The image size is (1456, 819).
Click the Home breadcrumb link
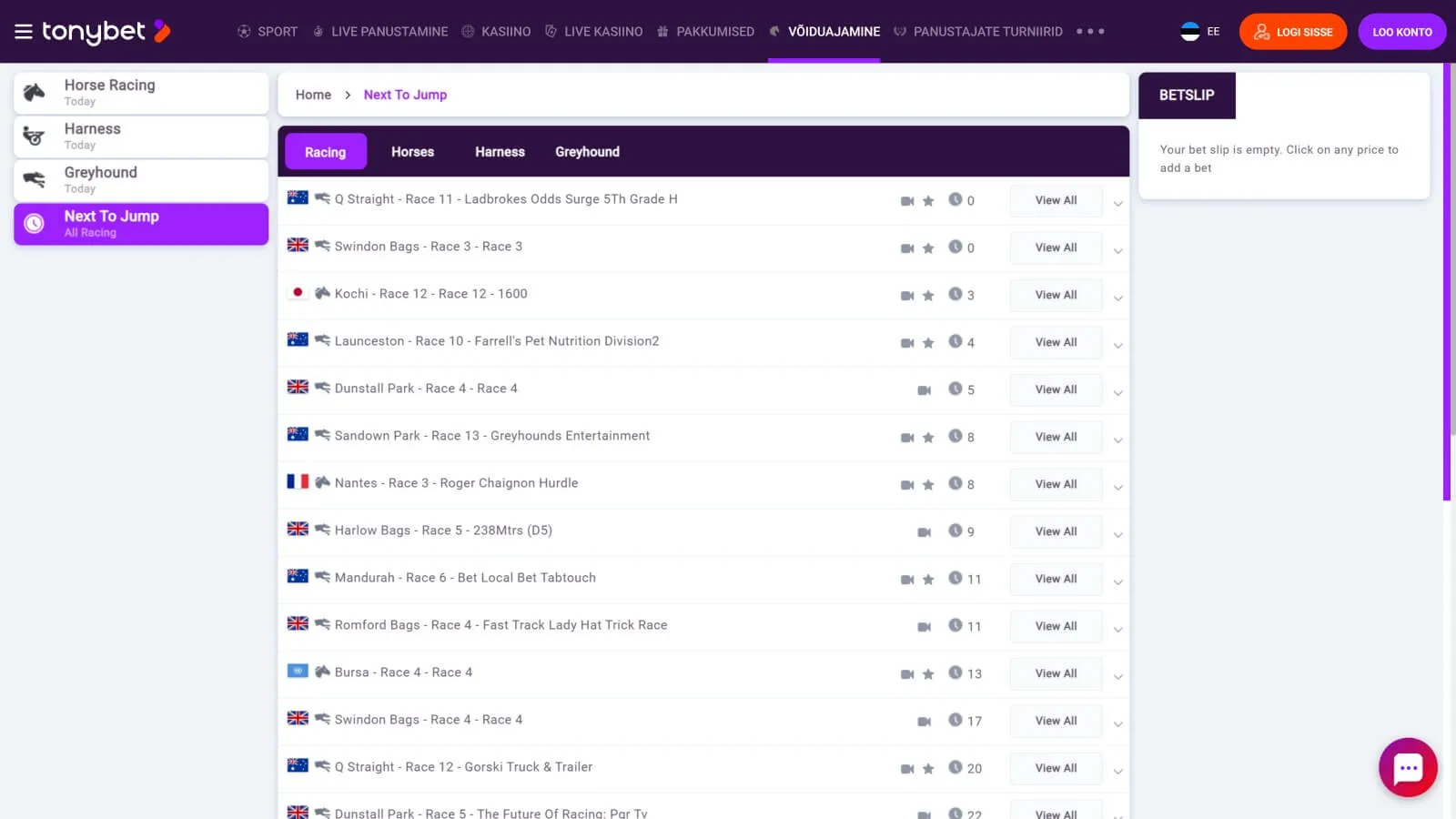pos(313,95)
